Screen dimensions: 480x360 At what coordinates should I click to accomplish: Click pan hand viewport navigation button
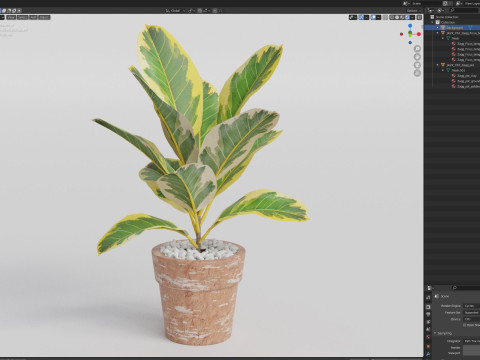[417, 57]
